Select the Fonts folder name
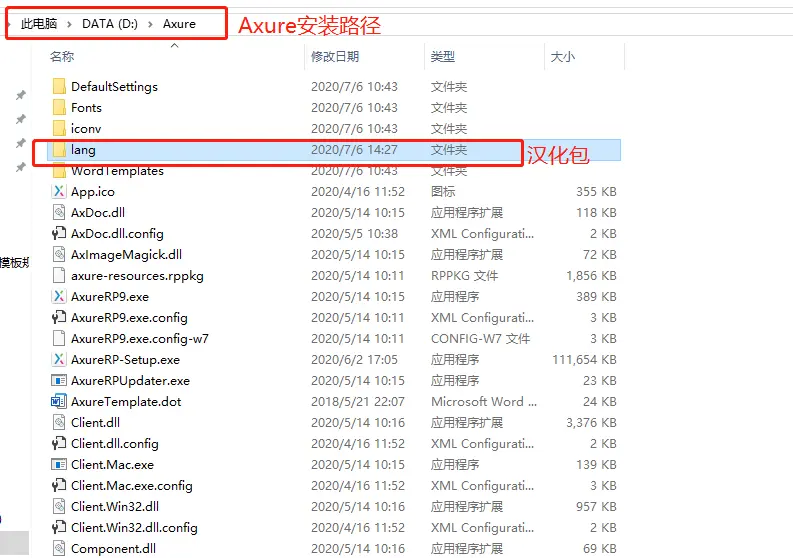Viewport: 793px width, 558px height. tap(86, 108)
